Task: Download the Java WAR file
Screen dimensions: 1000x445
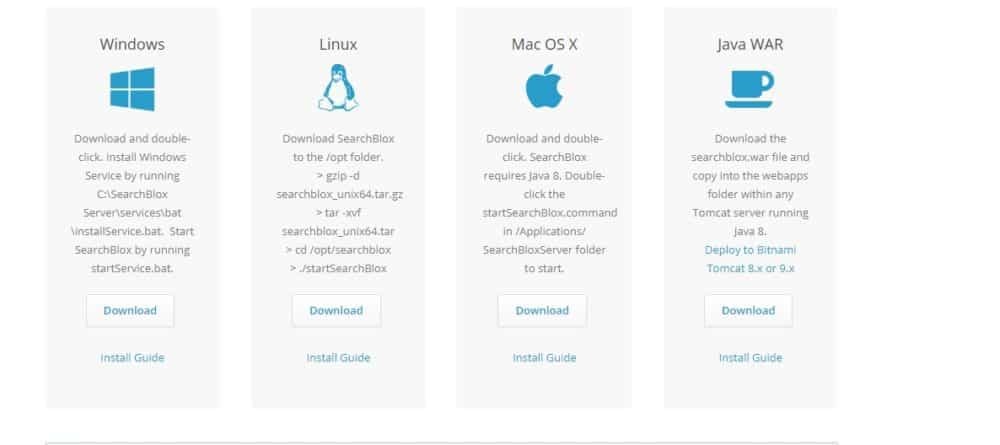Action: click(748, 310)
